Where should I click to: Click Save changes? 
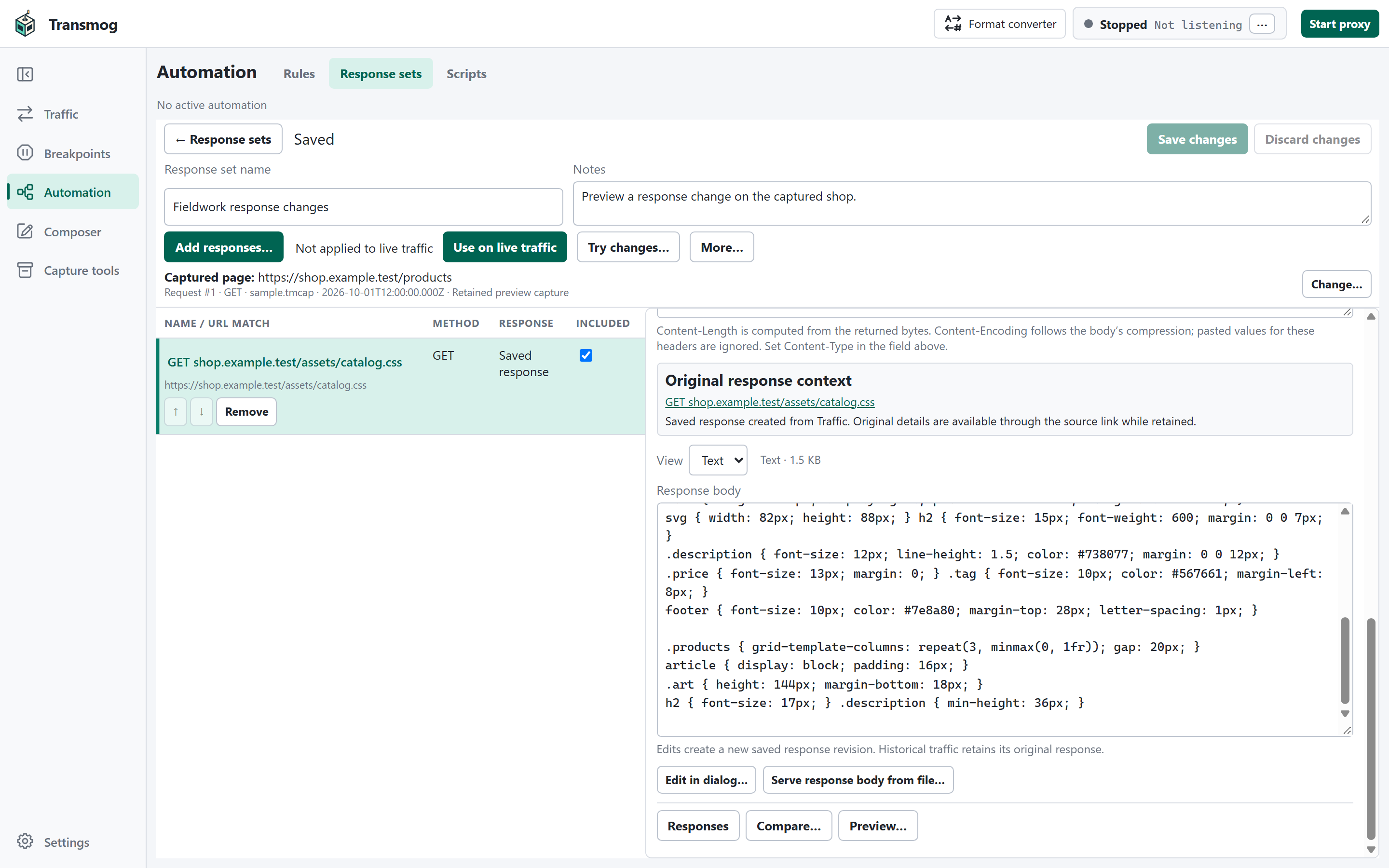[1197, 139]
